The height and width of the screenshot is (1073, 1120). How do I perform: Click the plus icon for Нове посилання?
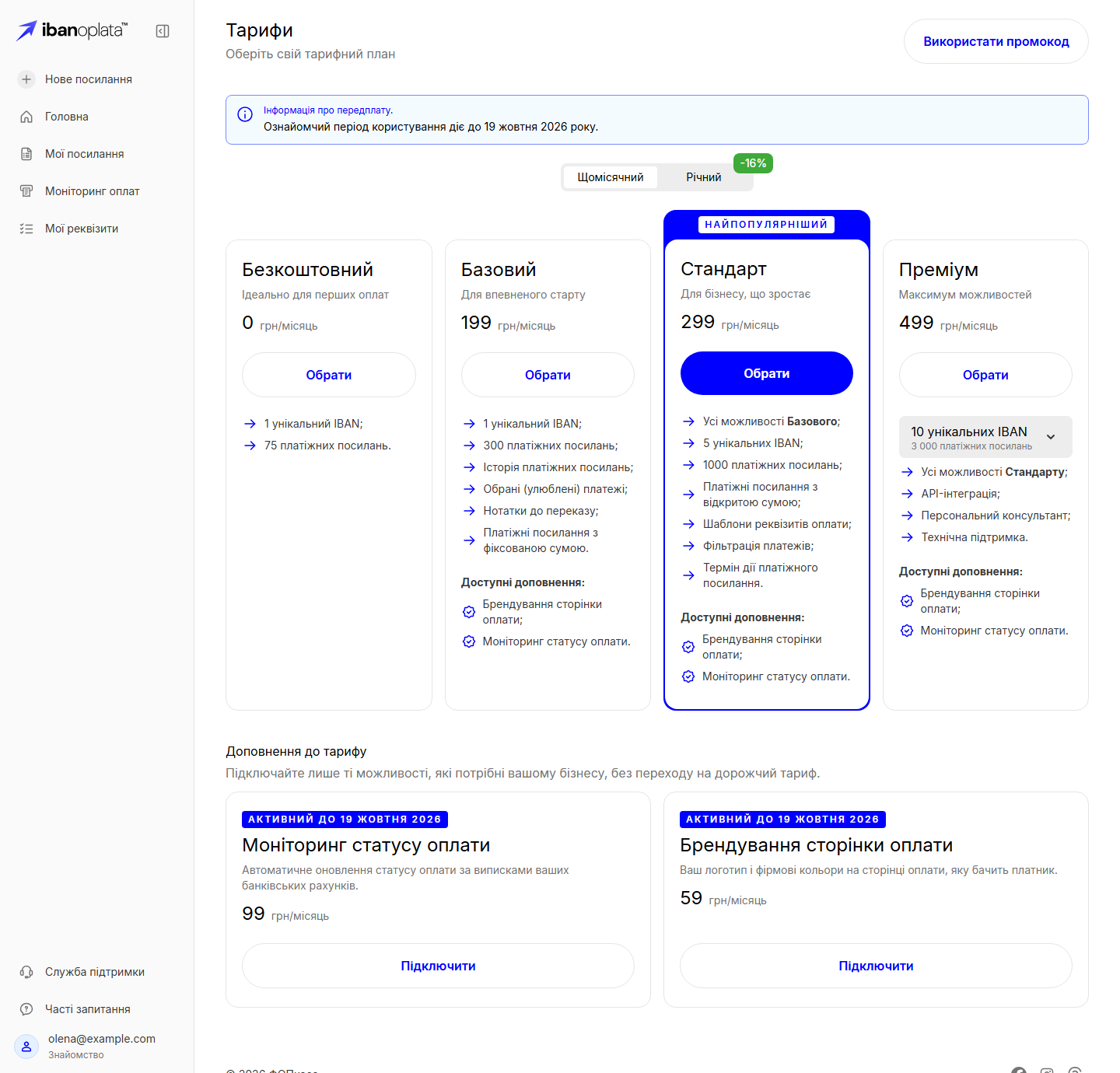tap(26, 79)
